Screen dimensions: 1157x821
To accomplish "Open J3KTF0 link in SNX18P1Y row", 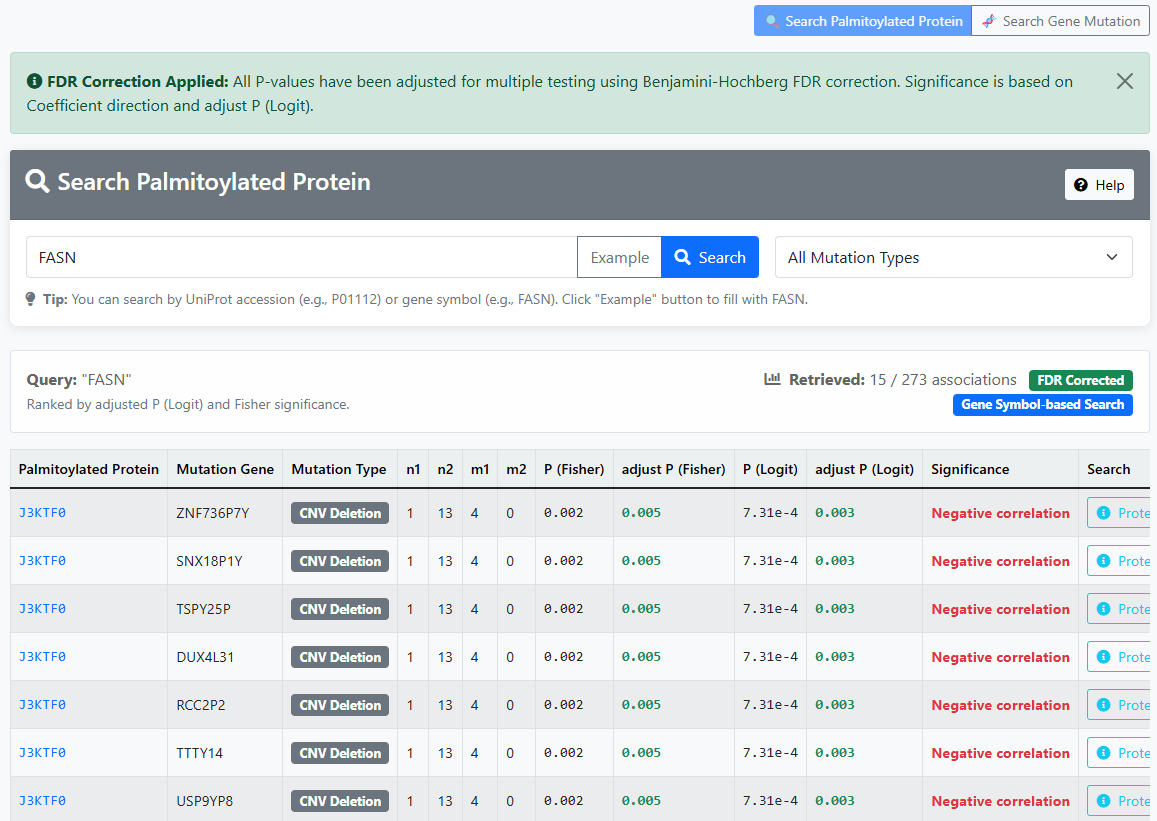I will click(x=42, y=561).
